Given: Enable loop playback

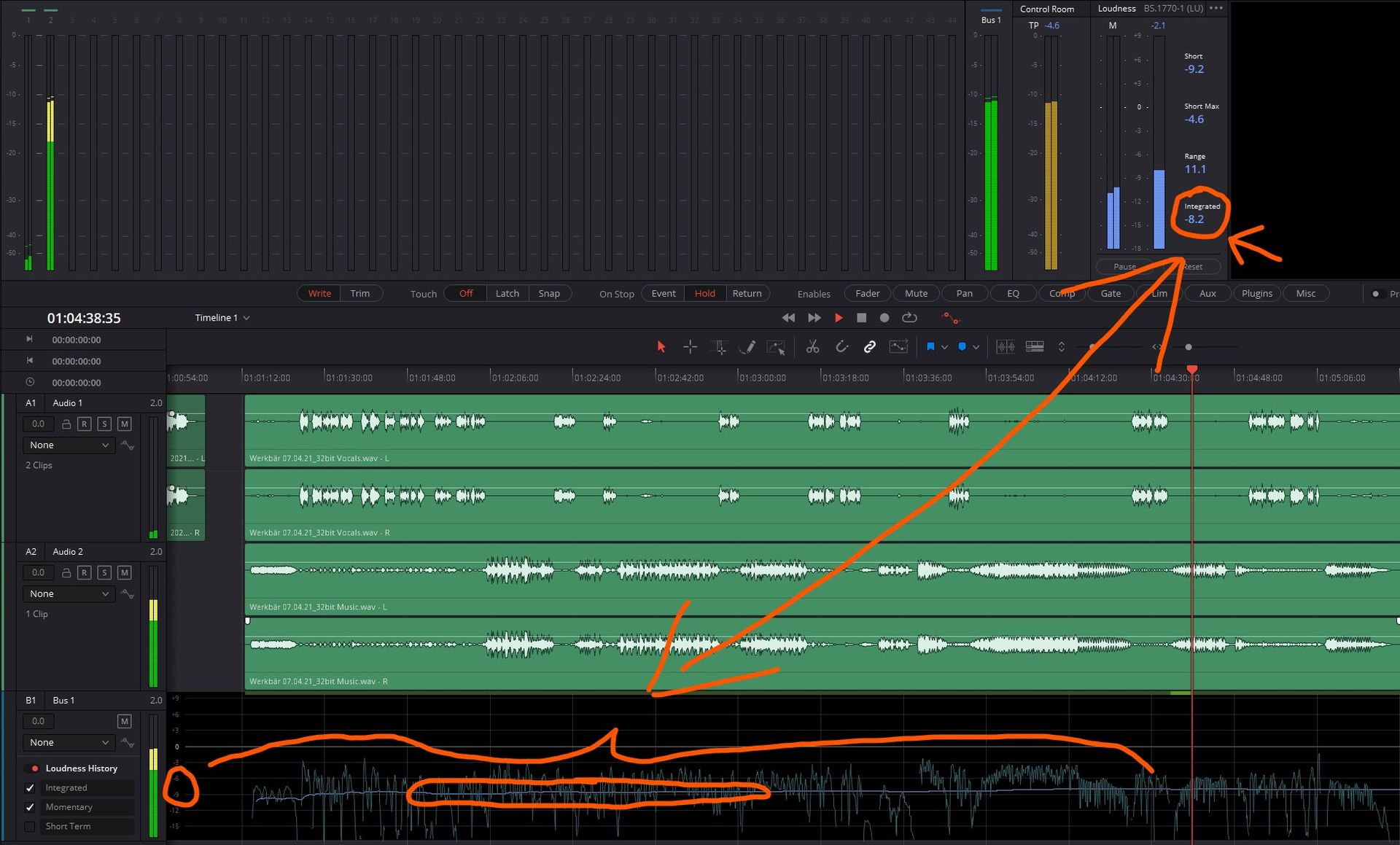Looking at the screenshot, I should [909, 318].
